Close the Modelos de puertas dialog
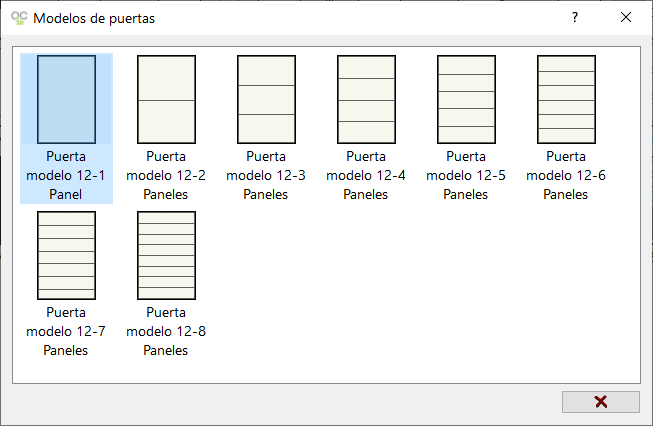Image resolution: width=653 pixels, height=426 pixels. [x=626, y=17]
